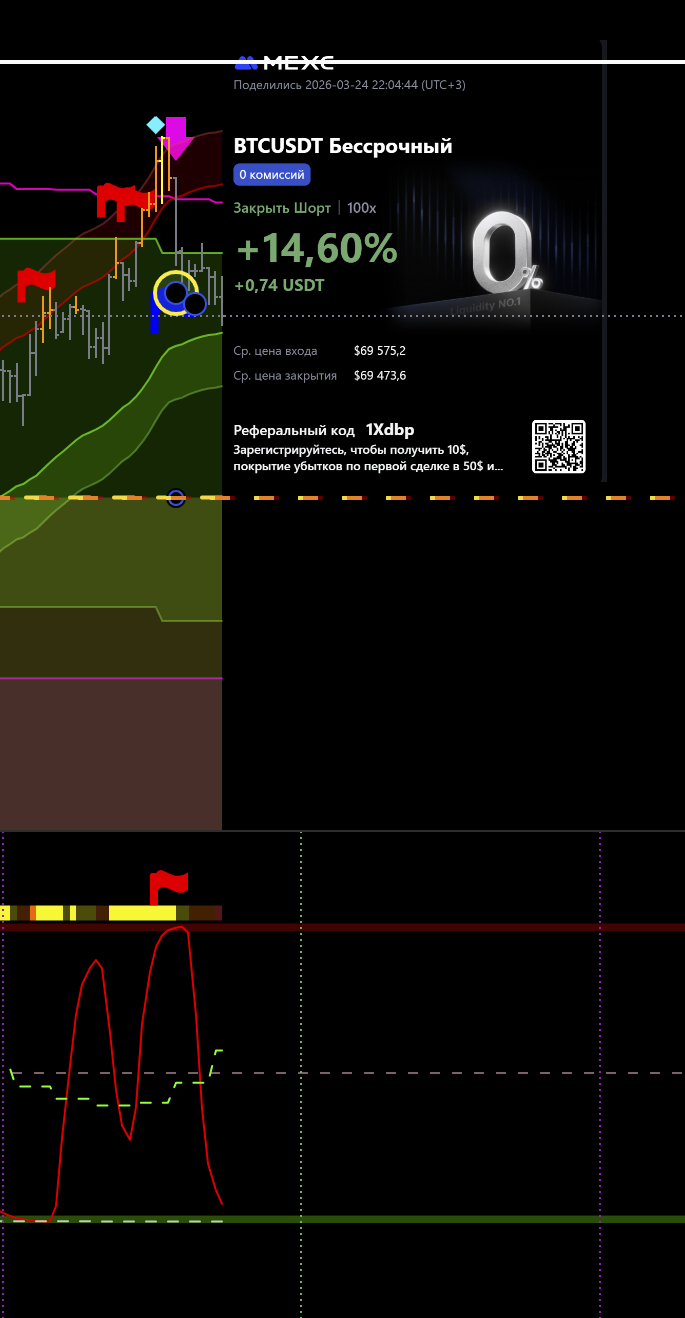Click the 100x leverage label
Screen dimensions: 685x1318
click(x=362, y=208)
